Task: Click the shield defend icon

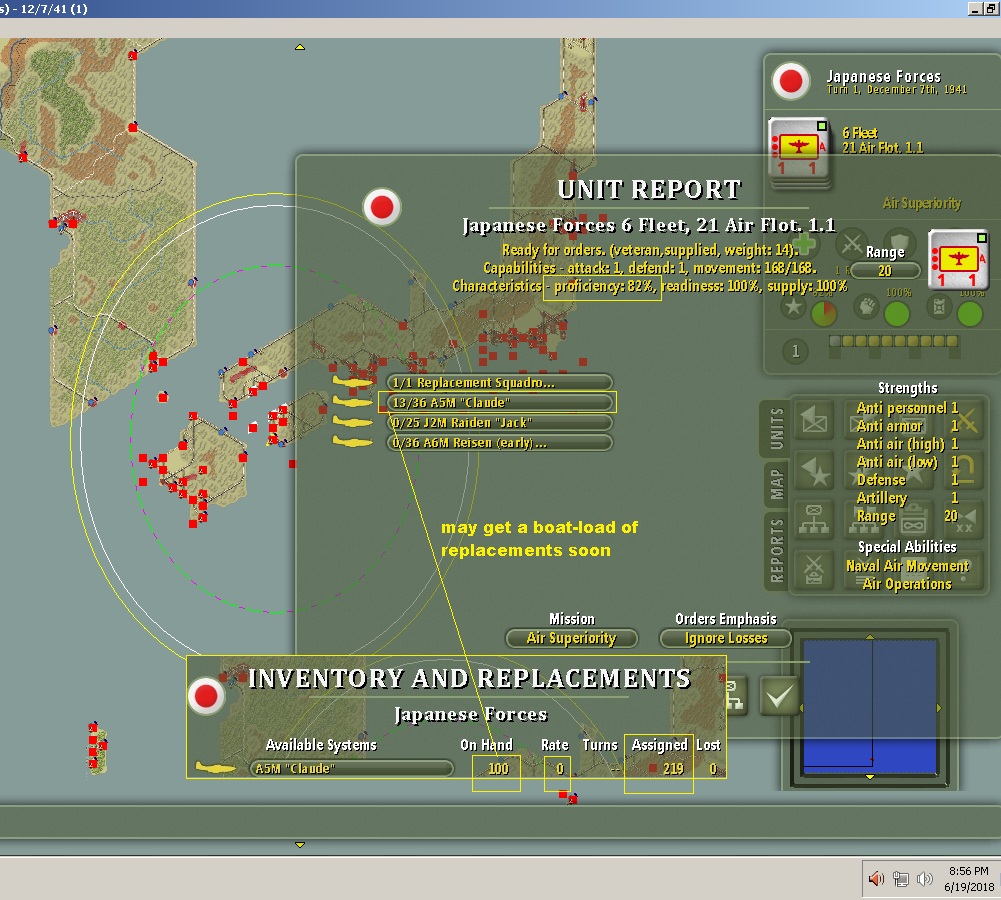Action: click(900, 243)
